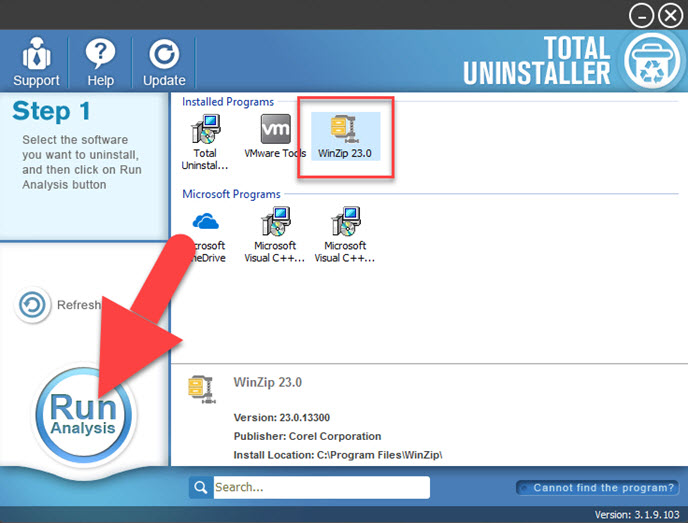Viewport: 688px width, 523px height.
Task: Click the 'WinZip 23.0' title in details
Action: (268, 382)
